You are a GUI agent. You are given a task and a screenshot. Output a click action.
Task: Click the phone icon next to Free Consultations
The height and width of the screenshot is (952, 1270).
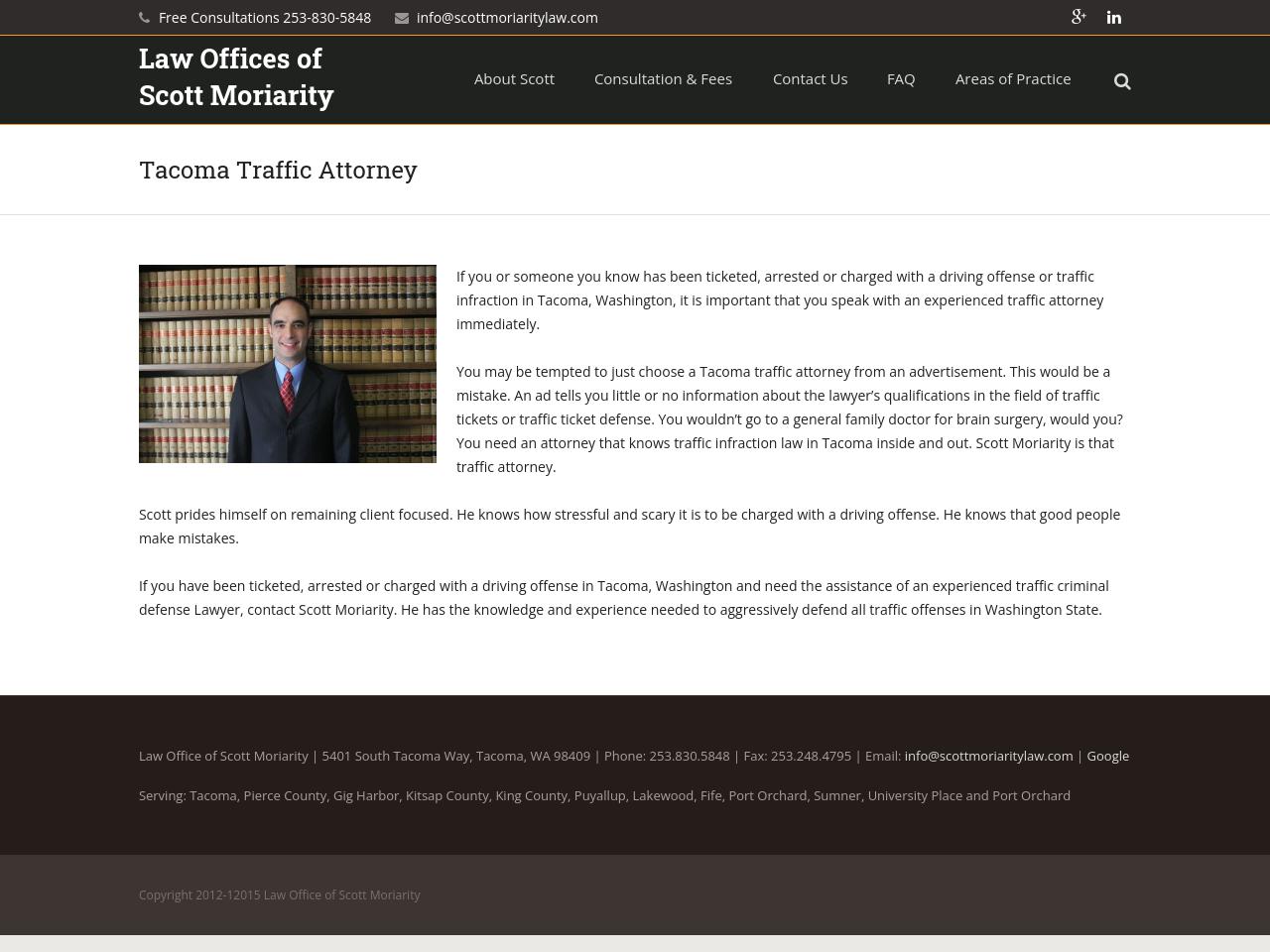[145, 17]
